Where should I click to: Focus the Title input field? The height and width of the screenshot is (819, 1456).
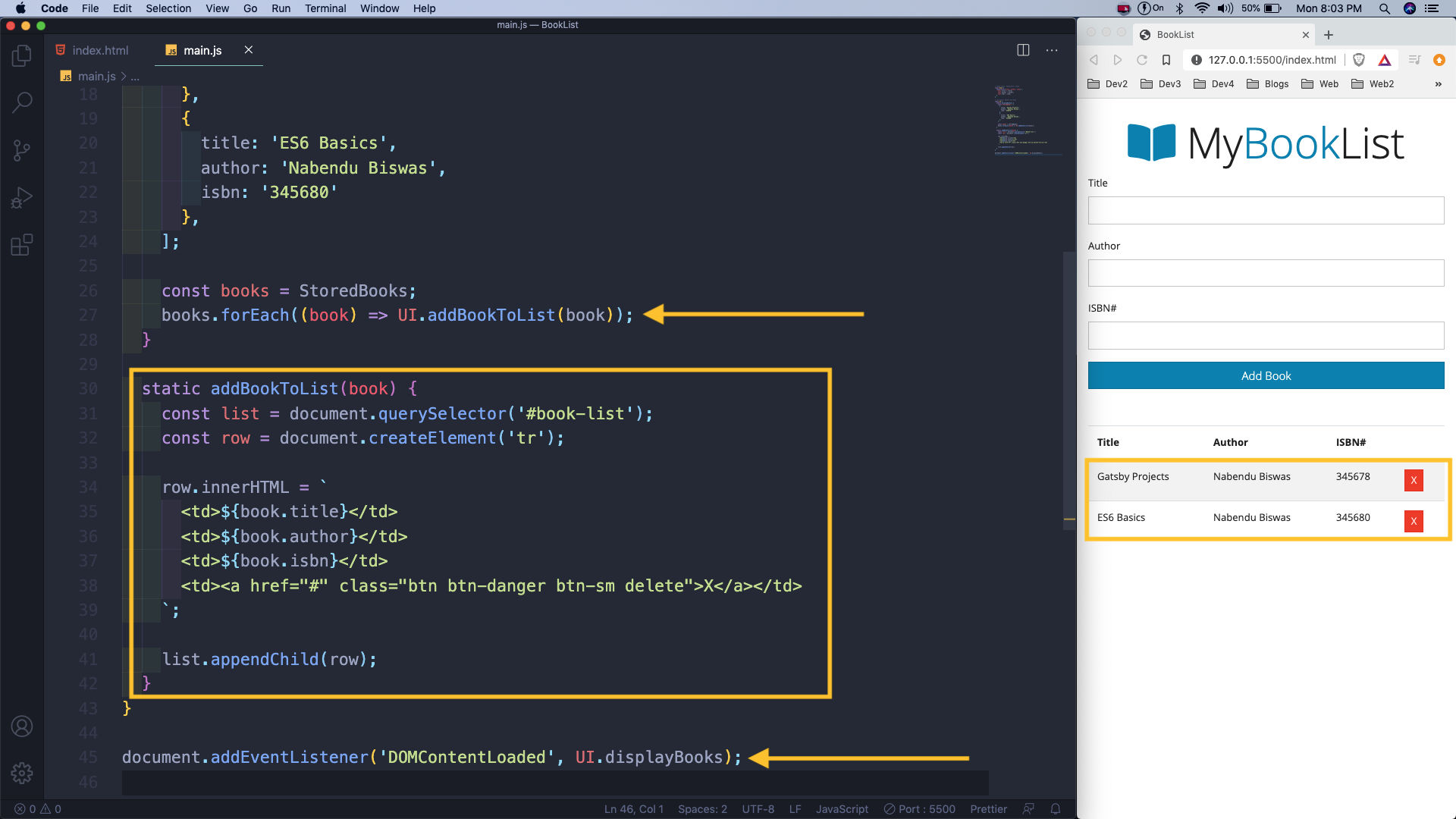[1266, 210]
